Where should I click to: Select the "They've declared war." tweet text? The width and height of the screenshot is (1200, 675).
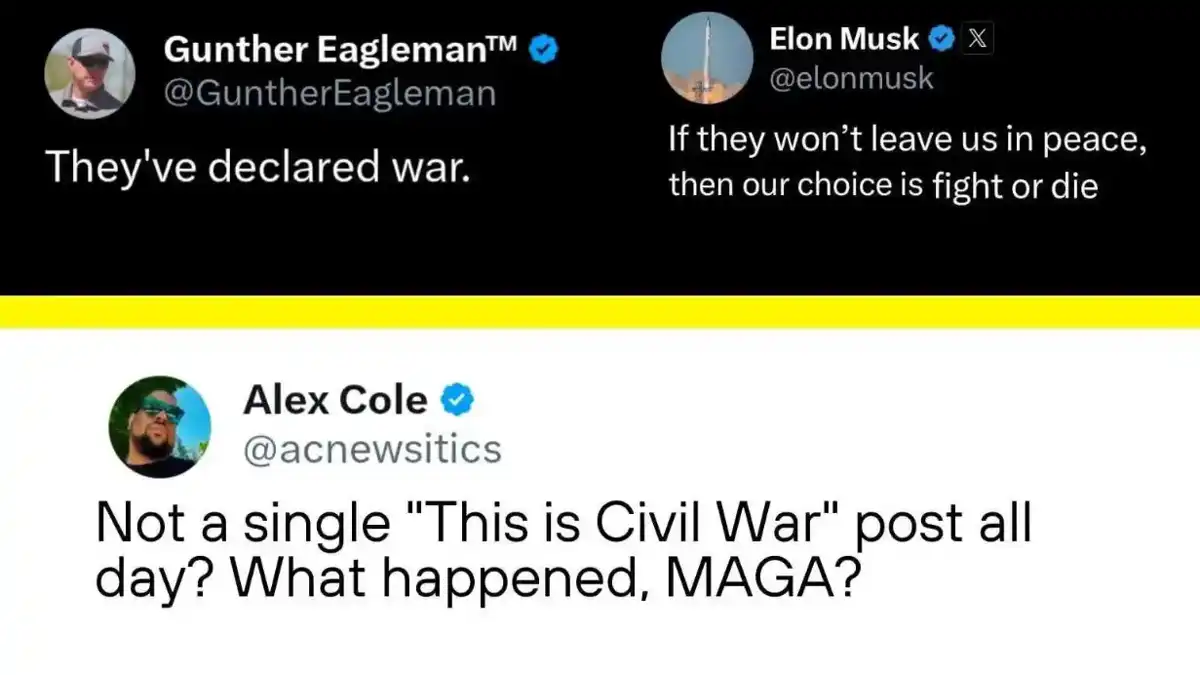click(258, 166)
